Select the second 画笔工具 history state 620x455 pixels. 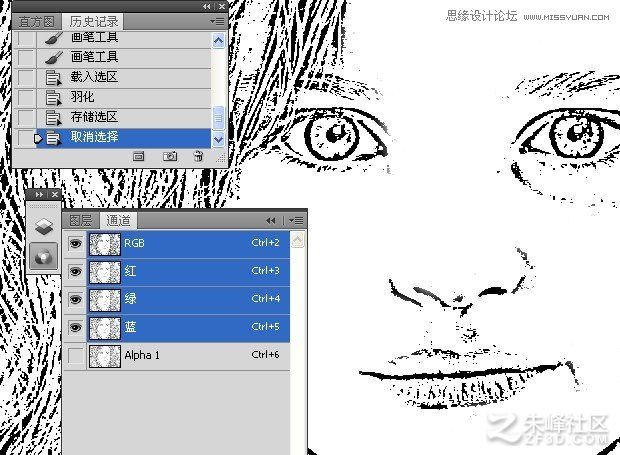pos(112,58)
